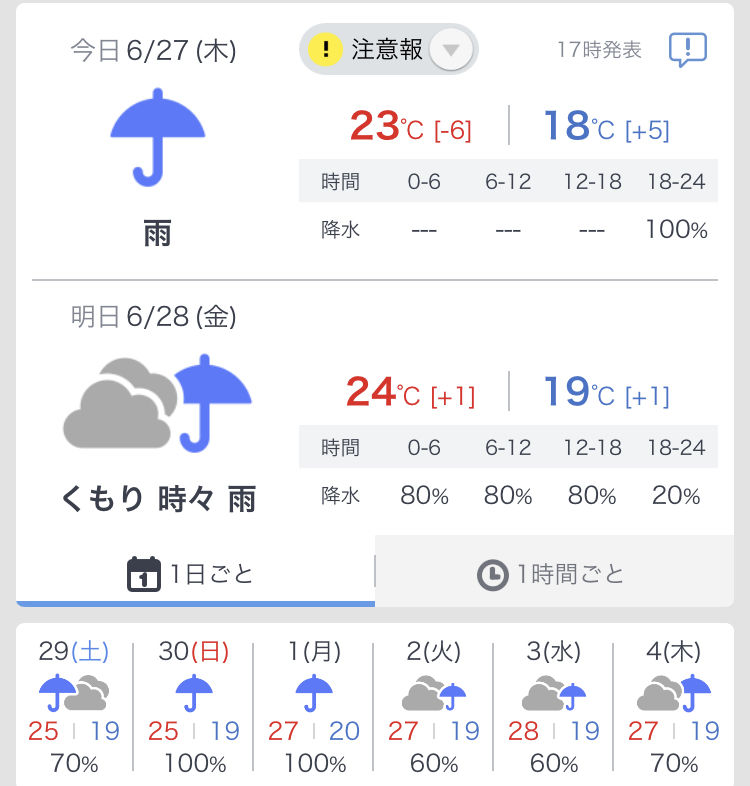Open the 注意報 advisory pill
Image resolution: width=750 pixels, height=786 pixels.
[x=389, y=49]
